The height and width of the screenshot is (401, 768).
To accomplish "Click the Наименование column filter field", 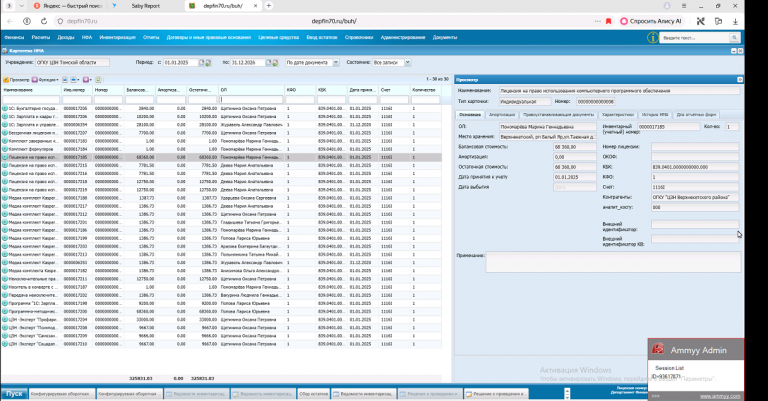I will [31, 99].
